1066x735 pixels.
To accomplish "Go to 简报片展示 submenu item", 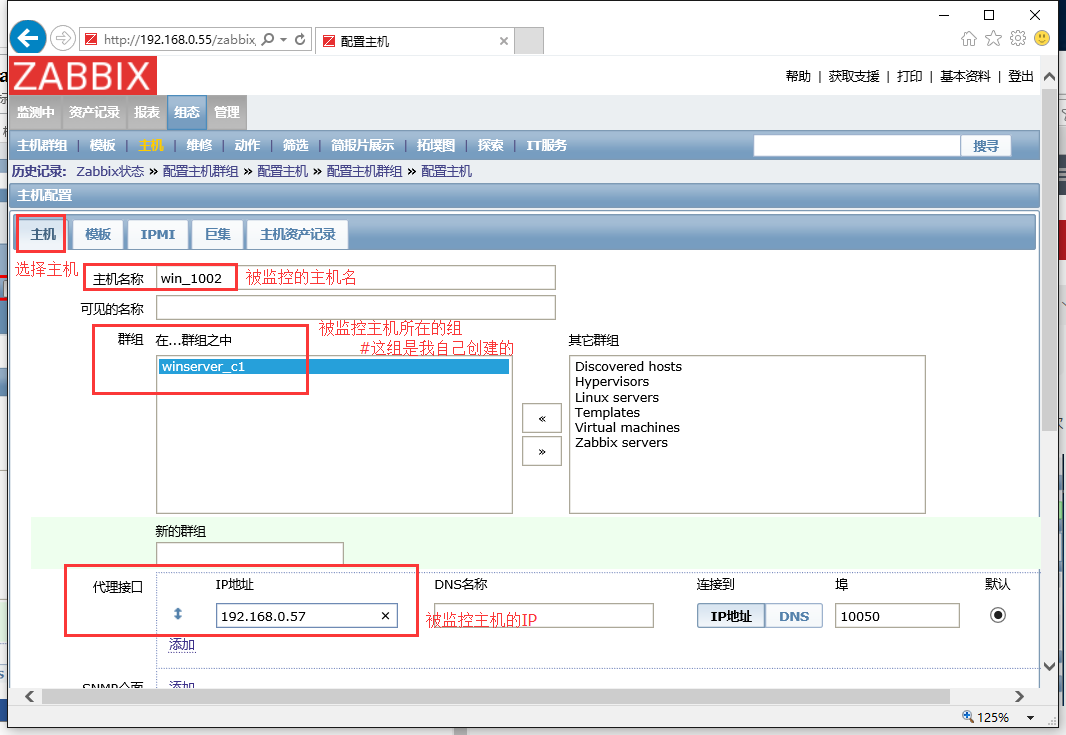I will (x=362, y=146).
